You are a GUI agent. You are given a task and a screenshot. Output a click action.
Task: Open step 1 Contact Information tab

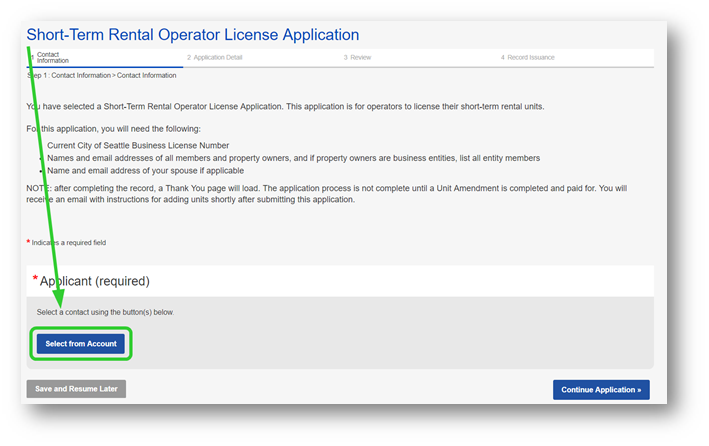(x=53, y=59)
